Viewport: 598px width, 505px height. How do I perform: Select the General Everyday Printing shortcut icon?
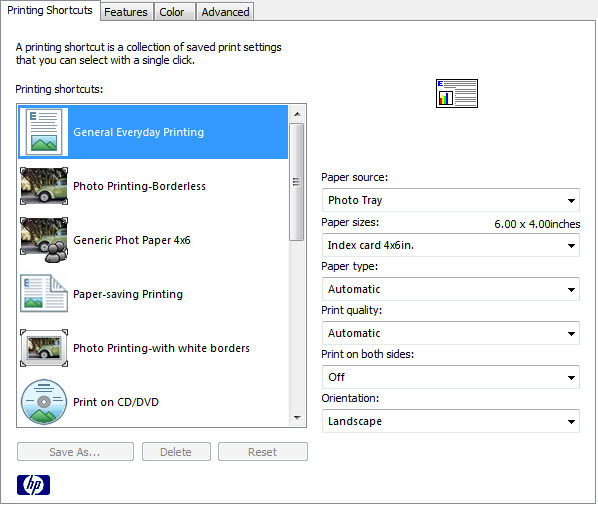(44, 132)
